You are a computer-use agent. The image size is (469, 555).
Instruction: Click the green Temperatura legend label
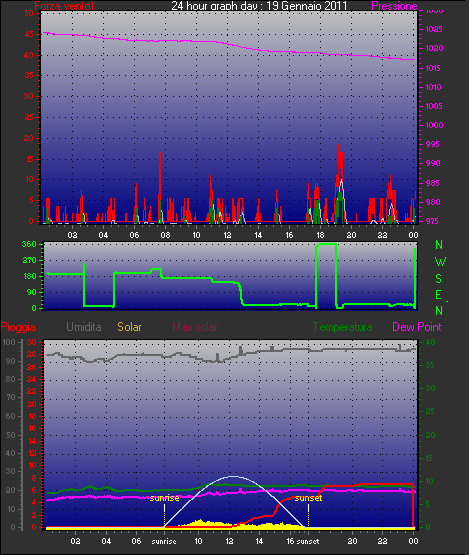[x=342, y=327]
